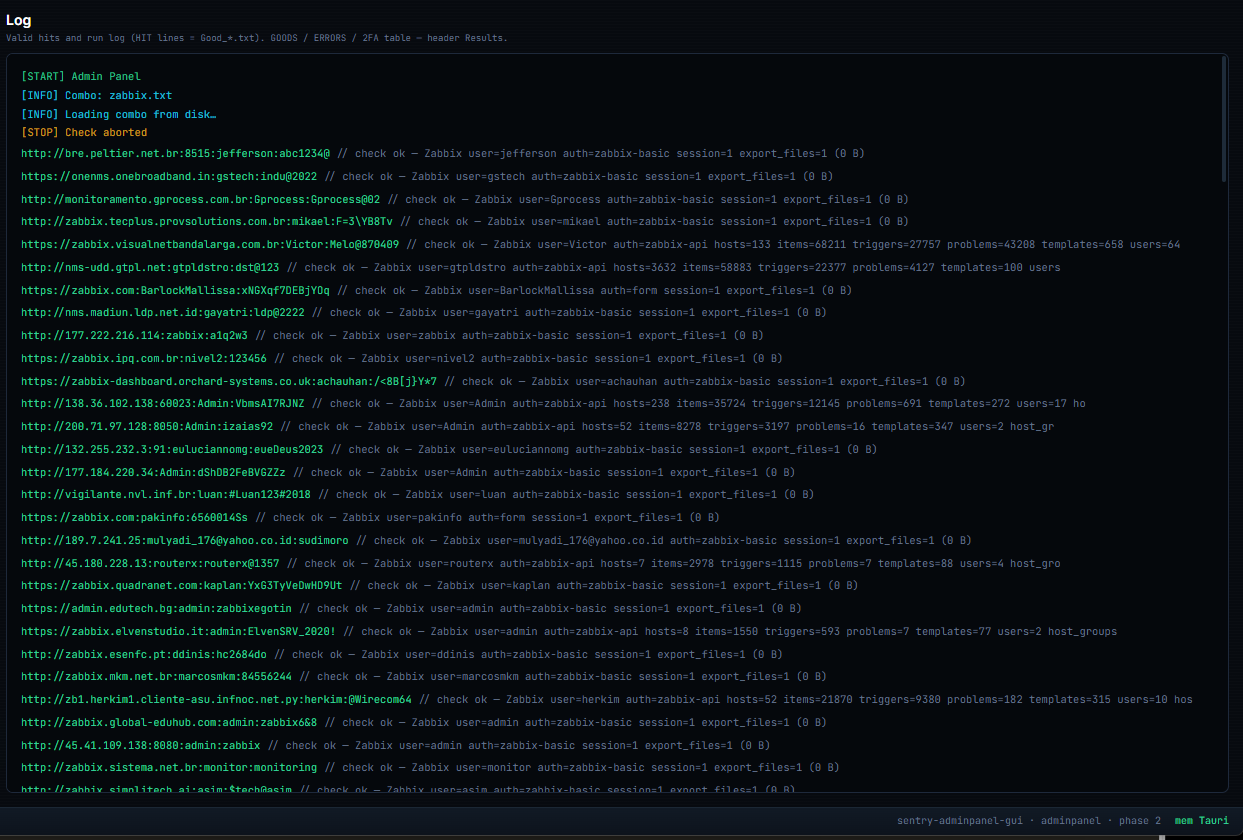Click the zabbix.elvenstudio.it log entry
Image resolution: width=1243 pixels, height=840 pixels.
[x=569, y=631]
